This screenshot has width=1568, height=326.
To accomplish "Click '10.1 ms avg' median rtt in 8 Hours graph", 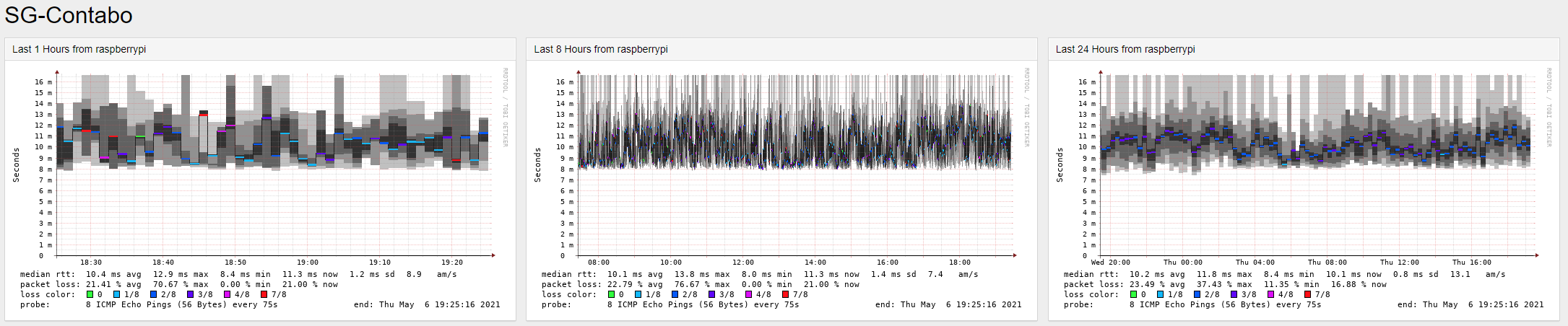I will (x=635, y=274).
